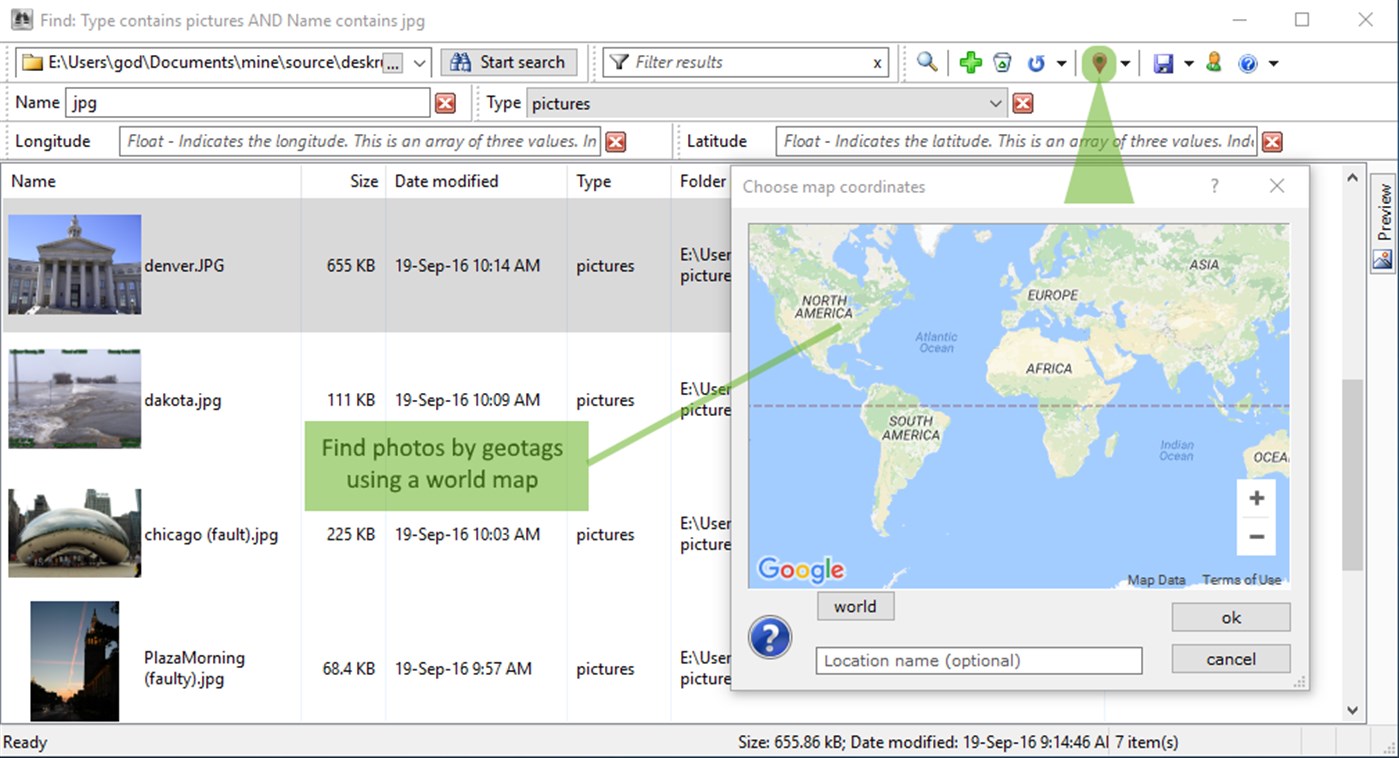Screen dimensions: 1399x758
Task: Click the help icon inside map dialog
Action: [770, 637]
